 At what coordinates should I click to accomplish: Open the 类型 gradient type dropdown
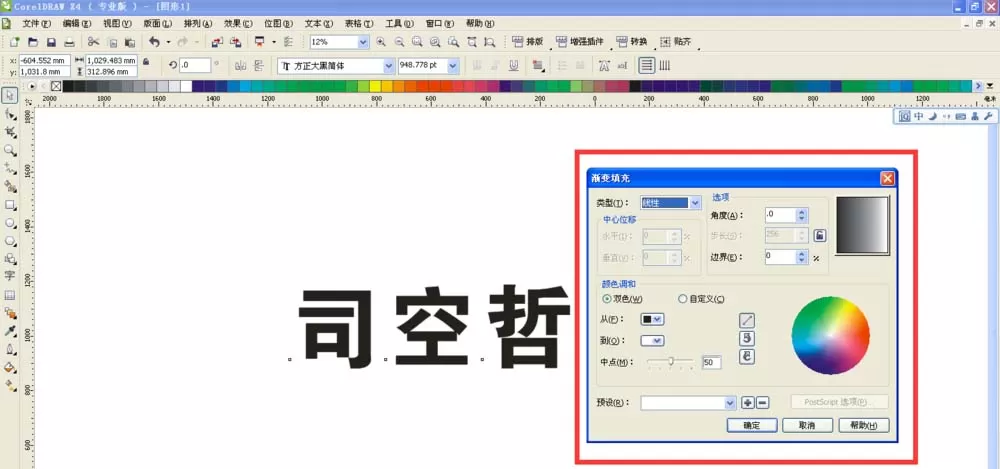coord(670,203)
